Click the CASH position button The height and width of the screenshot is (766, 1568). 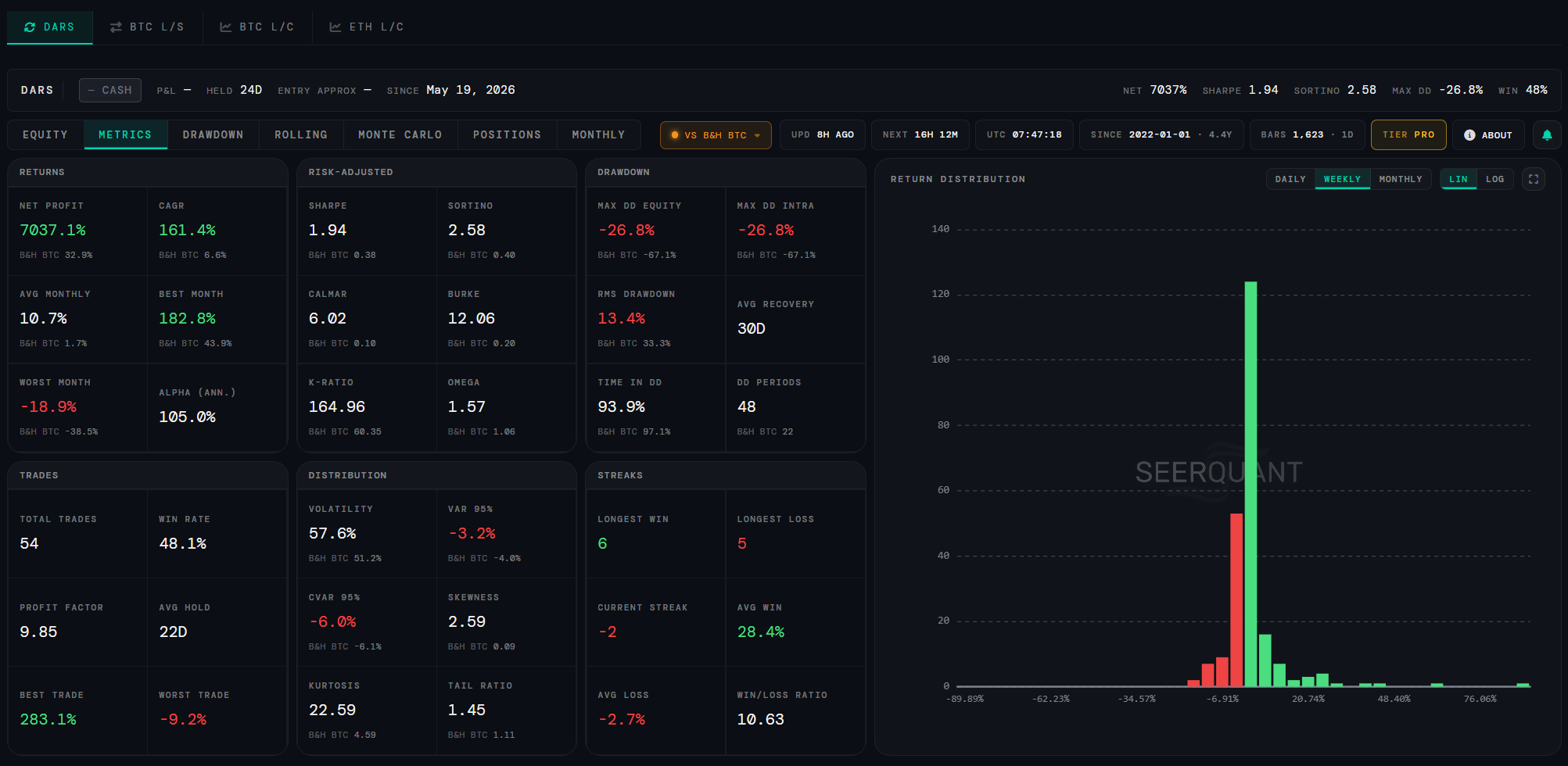[110, 90]
